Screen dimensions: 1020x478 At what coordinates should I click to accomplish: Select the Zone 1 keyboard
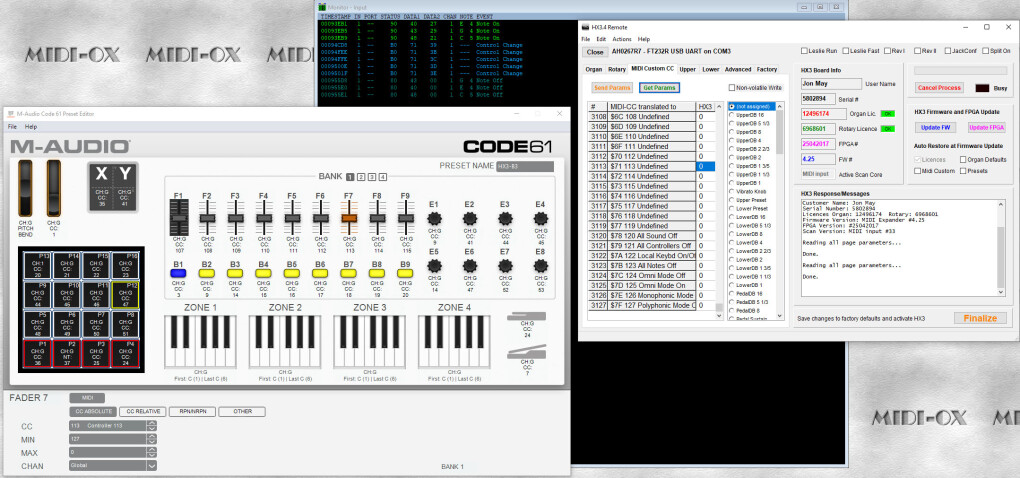coord(200,342)
